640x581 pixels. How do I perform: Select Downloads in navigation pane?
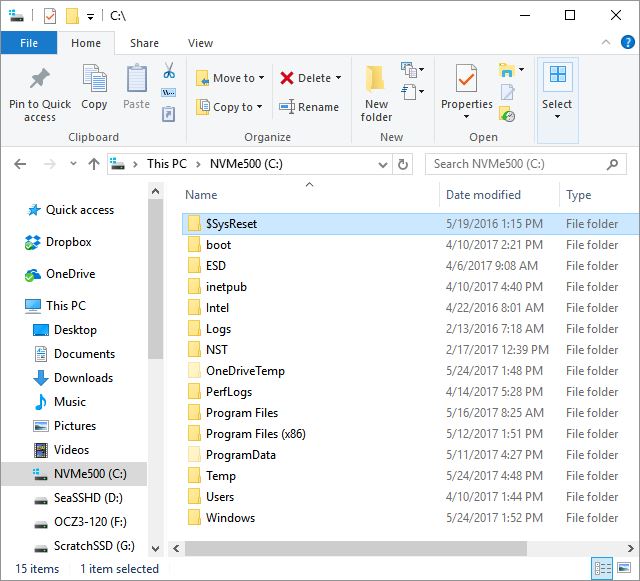click(73, 378)
